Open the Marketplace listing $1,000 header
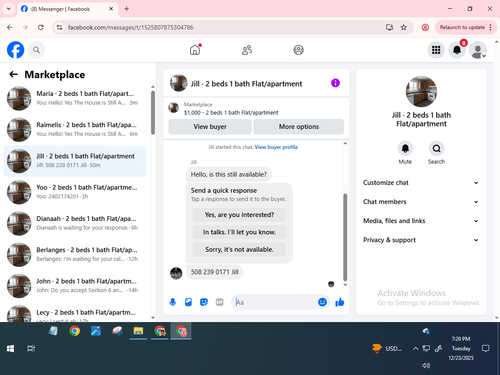The height and width of the screenshot is (375, 500). pos(256,108)
